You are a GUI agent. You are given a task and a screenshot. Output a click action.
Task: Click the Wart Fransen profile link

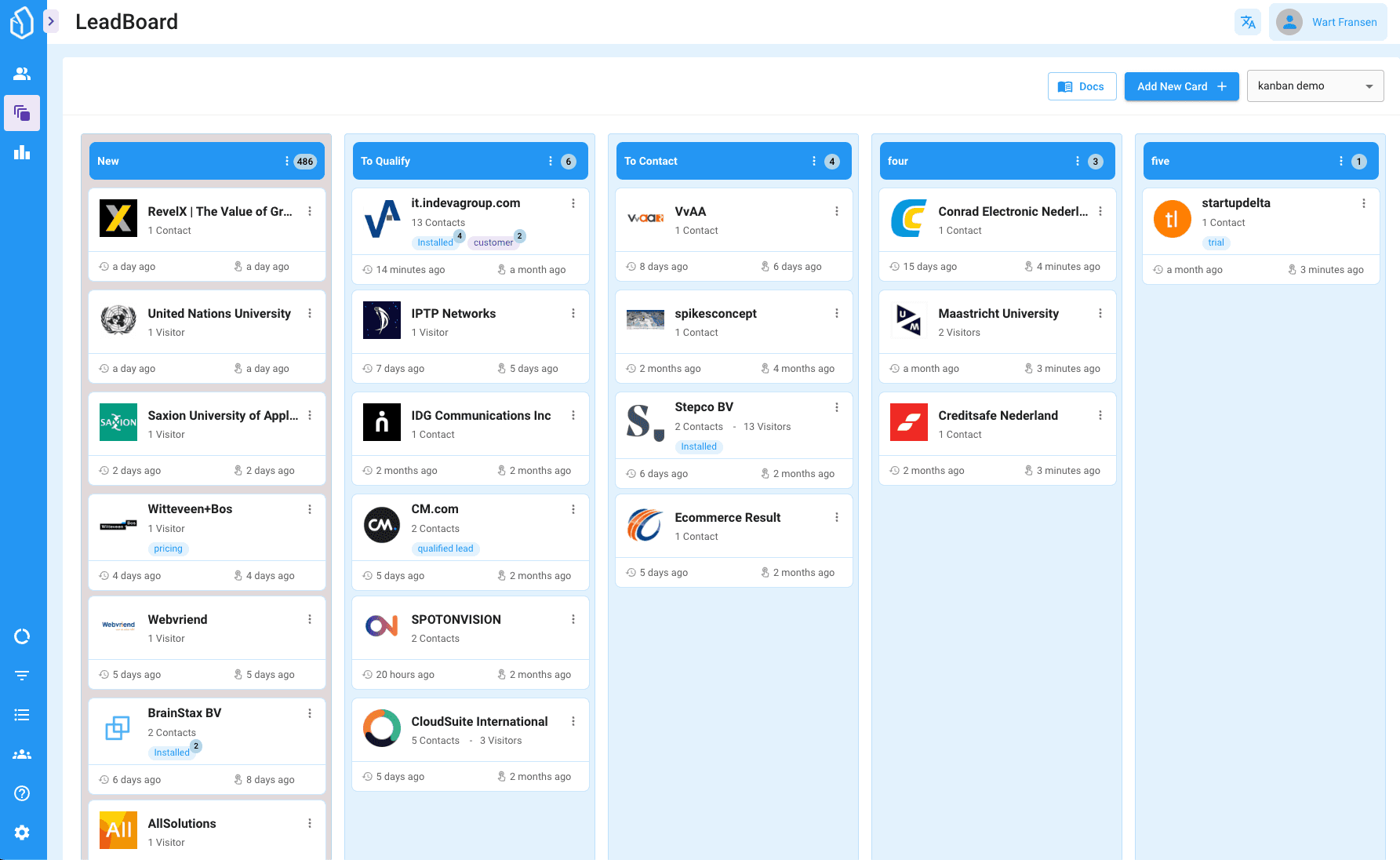coord(1344,22)
